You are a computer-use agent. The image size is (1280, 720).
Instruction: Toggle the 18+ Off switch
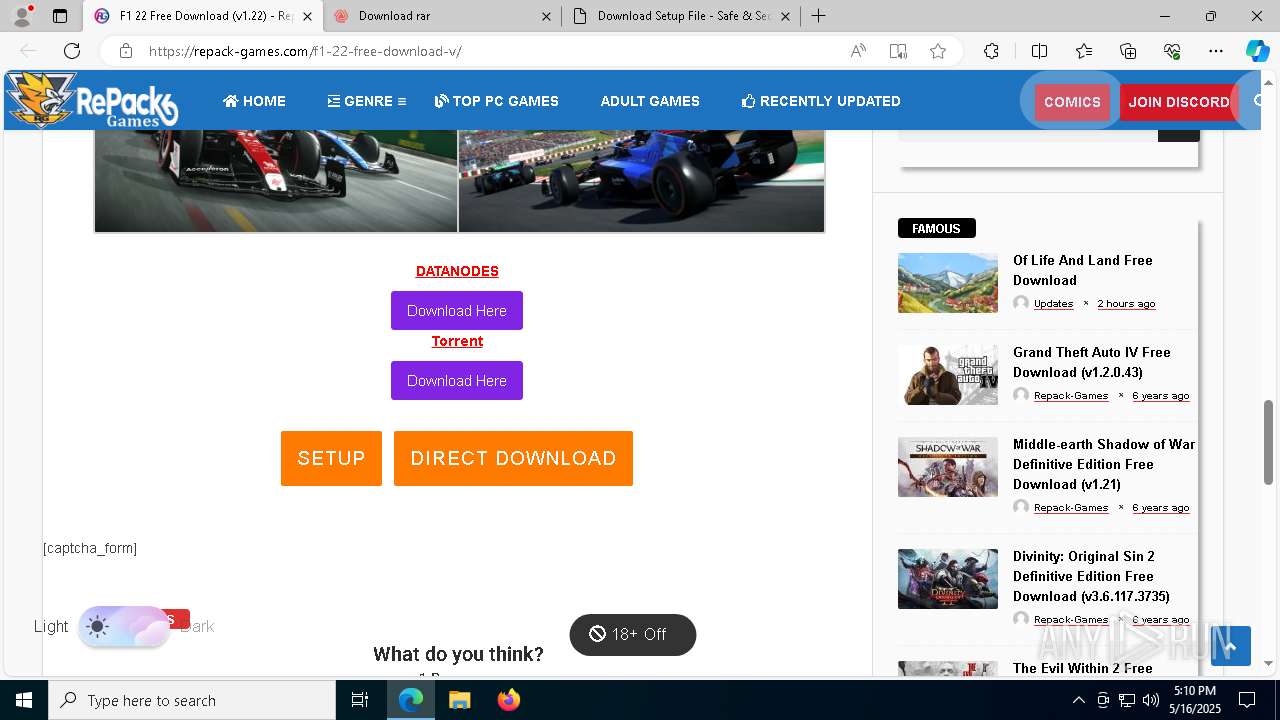632,634
